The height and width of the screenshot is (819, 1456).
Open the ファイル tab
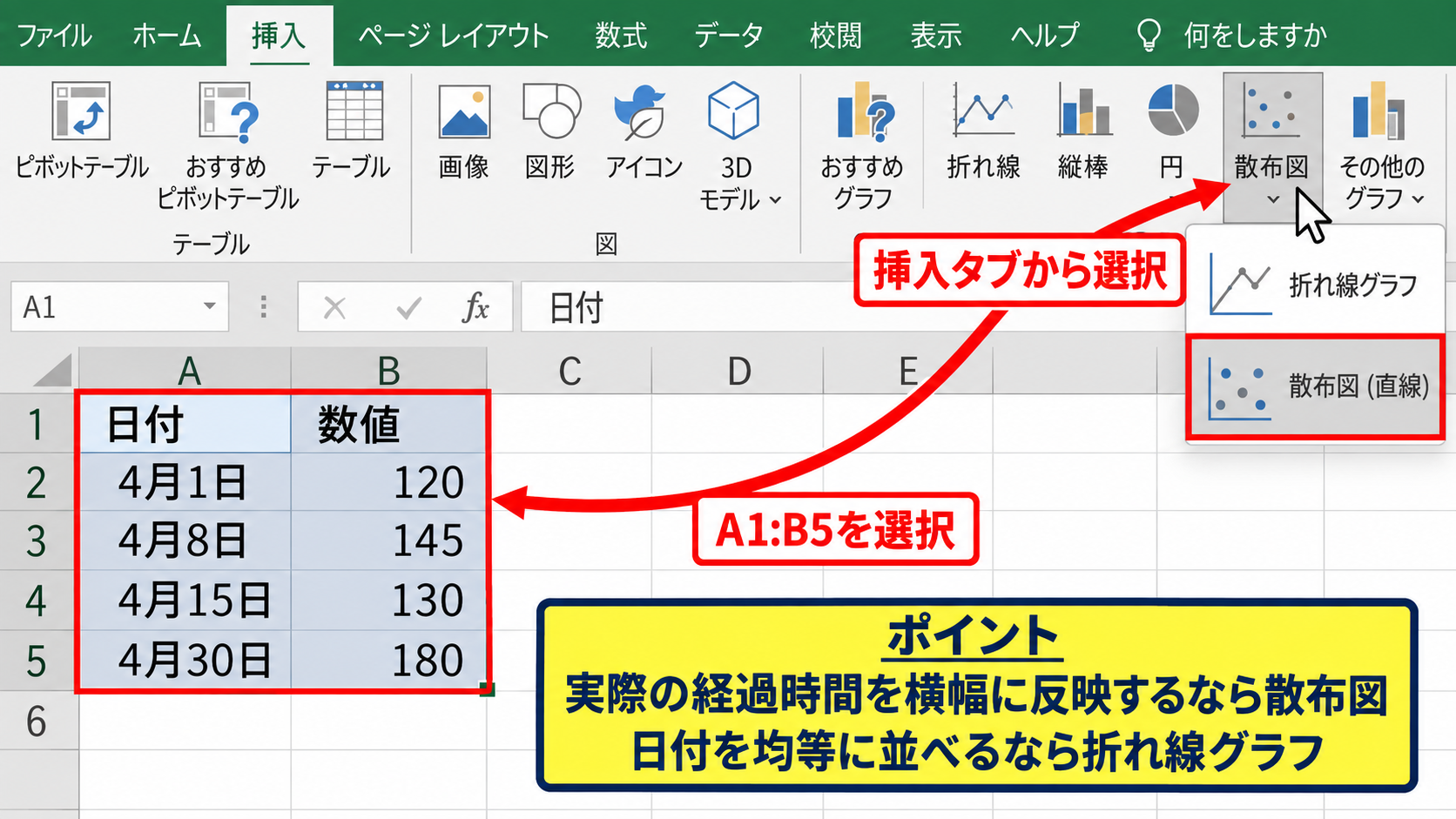tap(54, 36)
